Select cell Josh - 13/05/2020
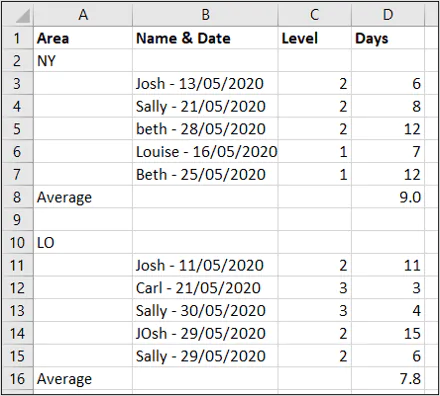Screen dimensions: 440x396 tap(205, 83)
